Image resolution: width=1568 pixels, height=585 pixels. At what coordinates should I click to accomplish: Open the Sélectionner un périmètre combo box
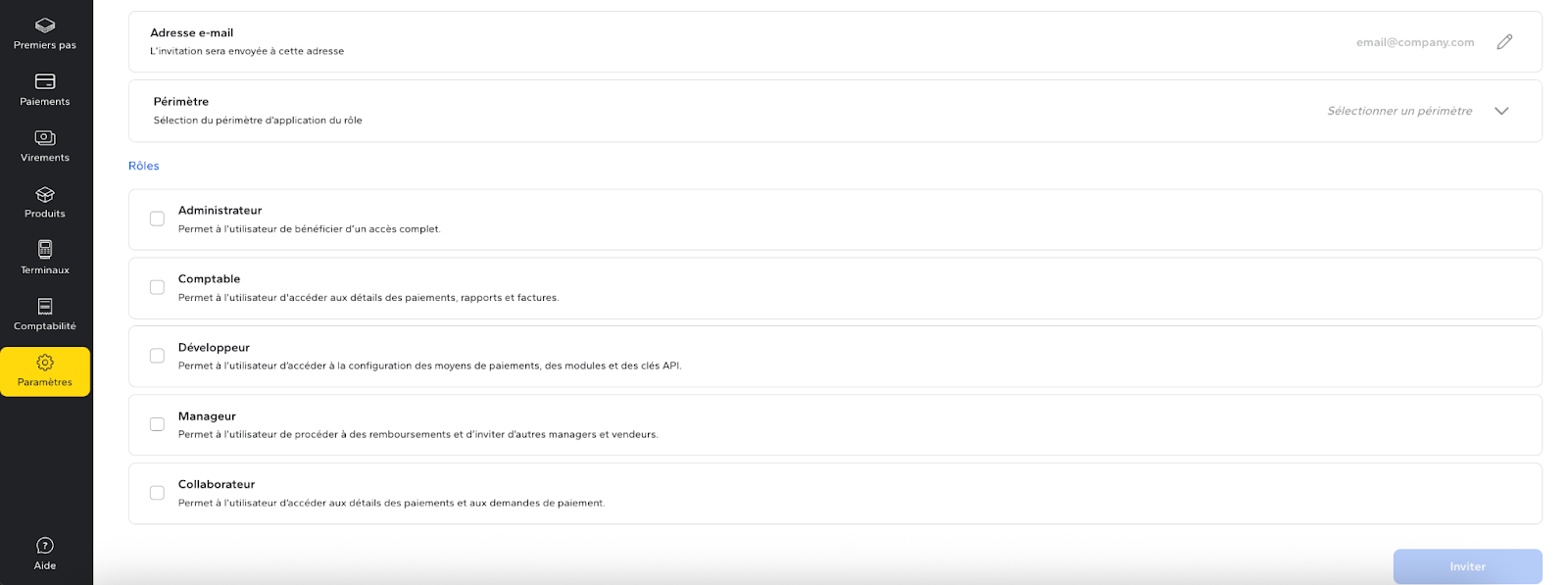coord(1398,111)
